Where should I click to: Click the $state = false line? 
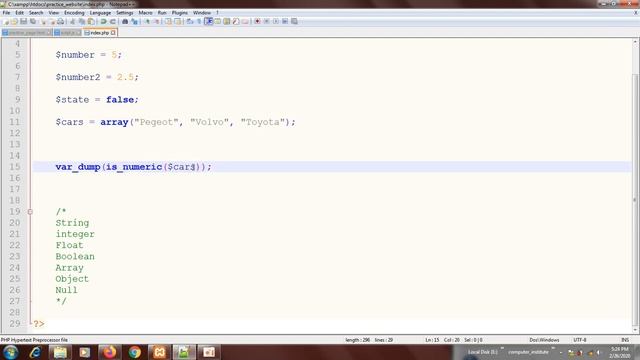pyautogui.click(x=97, y=100)
